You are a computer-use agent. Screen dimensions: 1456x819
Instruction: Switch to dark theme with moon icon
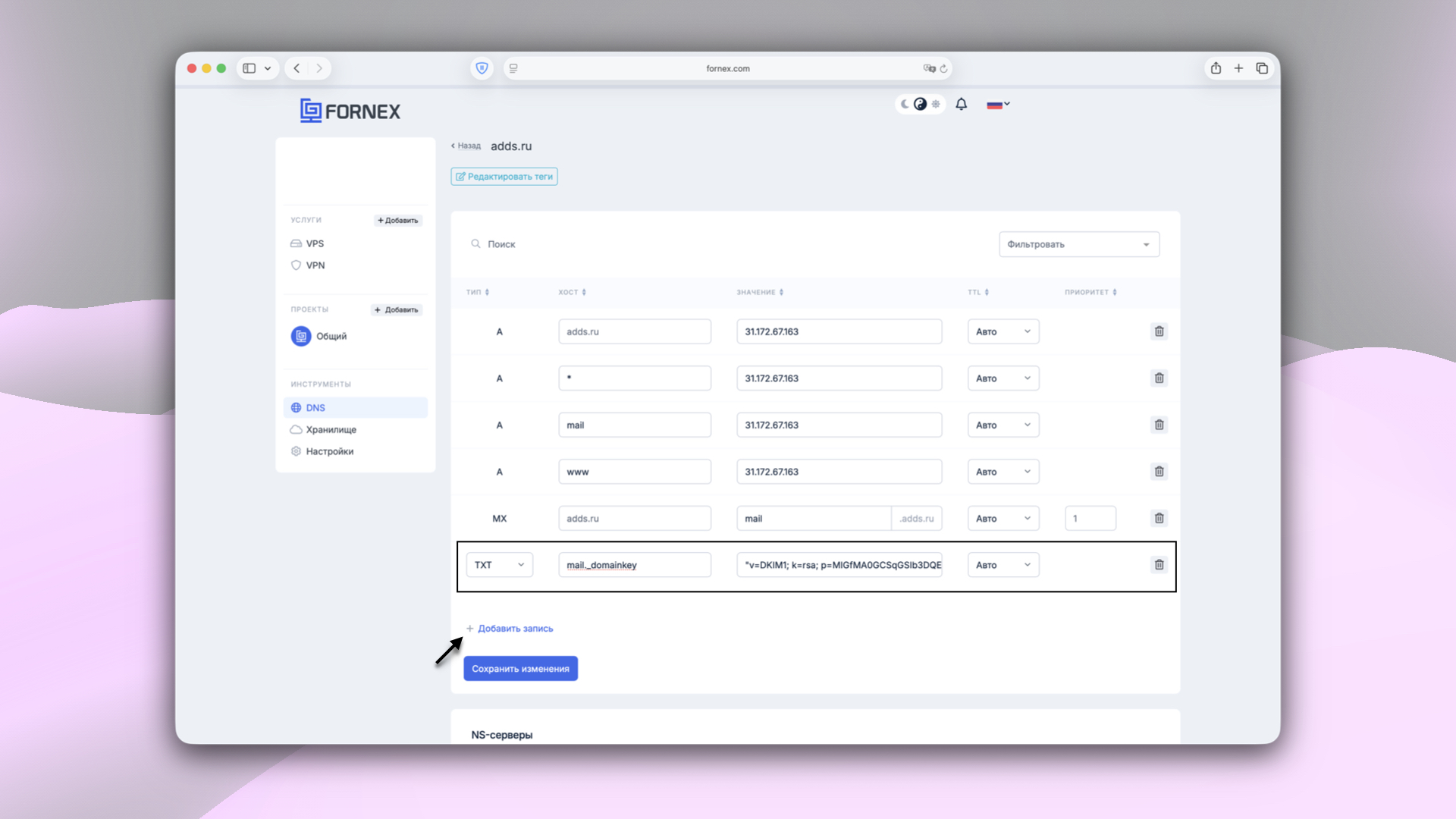[x=904, y=104]
